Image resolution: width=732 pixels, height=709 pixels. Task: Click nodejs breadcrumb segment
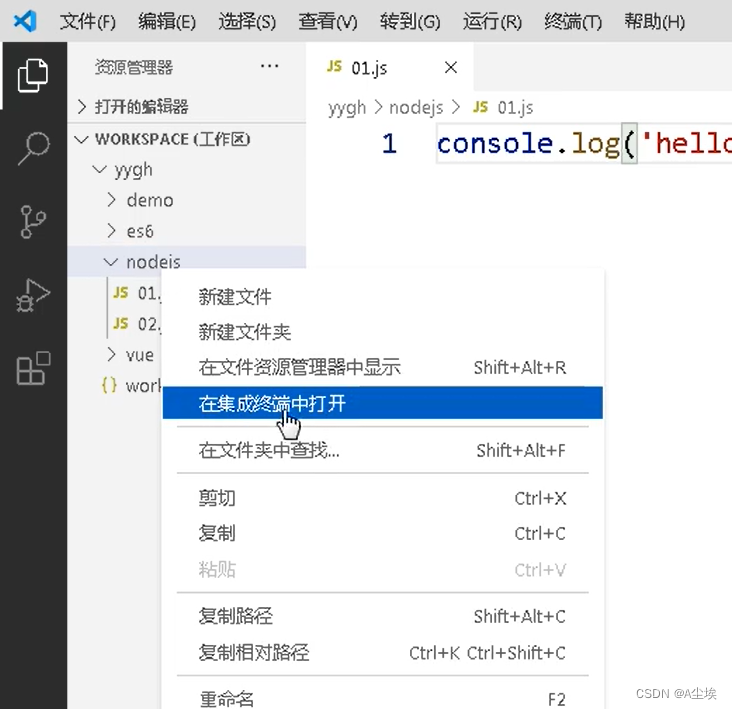pyautogui.click(x=416, y=108)
